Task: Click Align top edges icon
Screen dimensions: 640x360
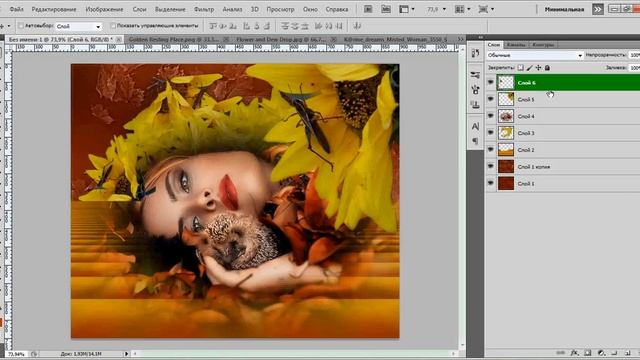Action: [x=213, y=26]
